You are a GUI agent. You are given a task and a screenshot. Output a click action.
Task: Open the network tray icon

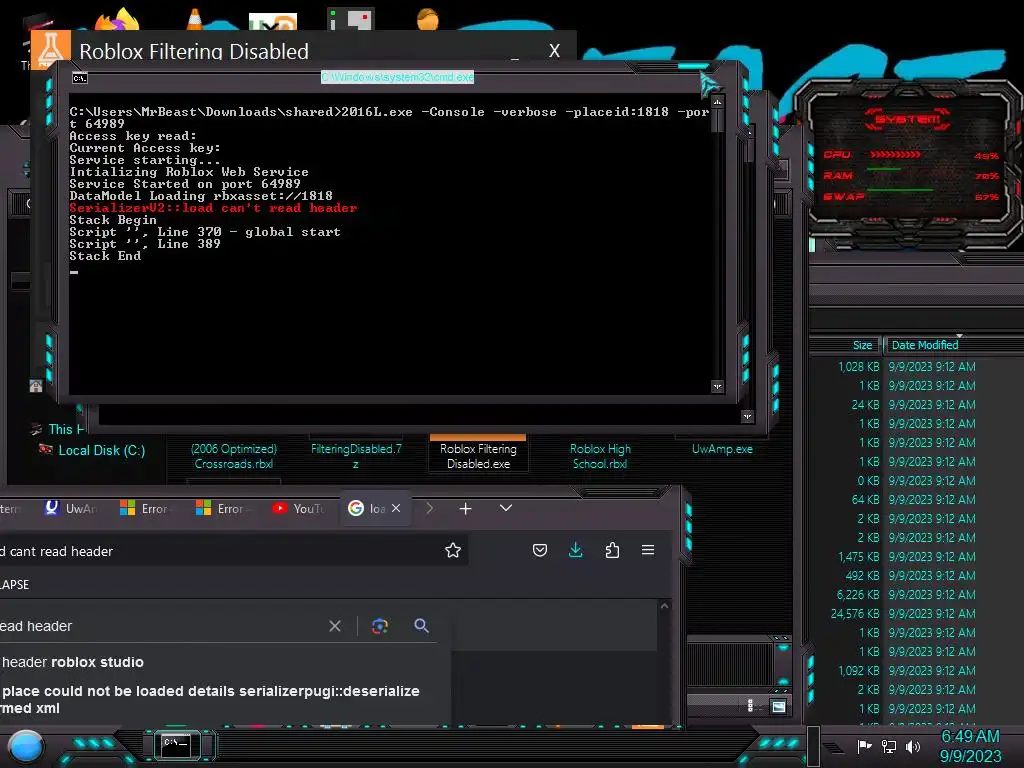coord(889,746)
